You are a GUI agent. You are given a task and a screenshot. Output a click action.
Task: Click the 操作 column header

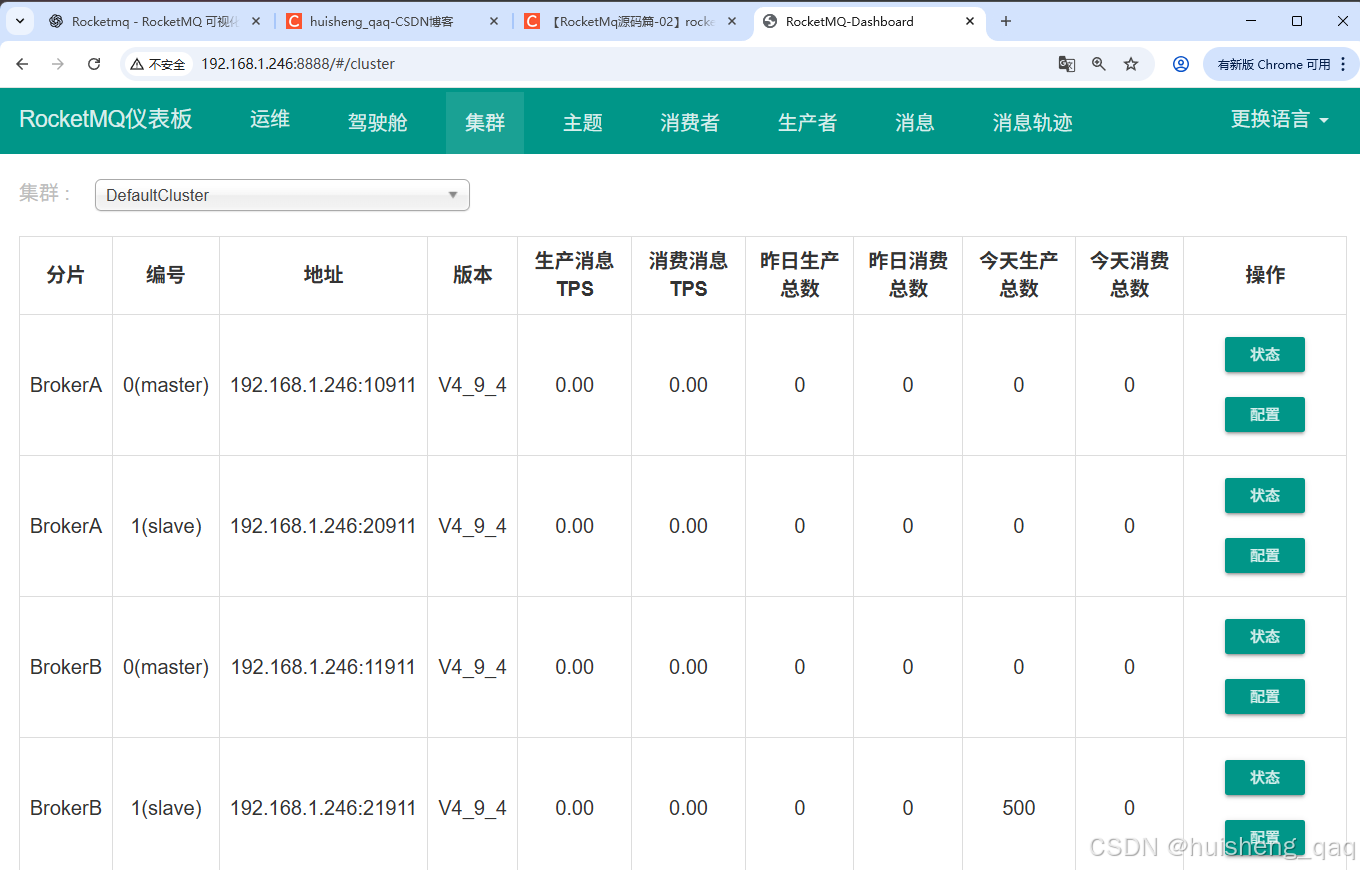click(x=1265, y=275)
